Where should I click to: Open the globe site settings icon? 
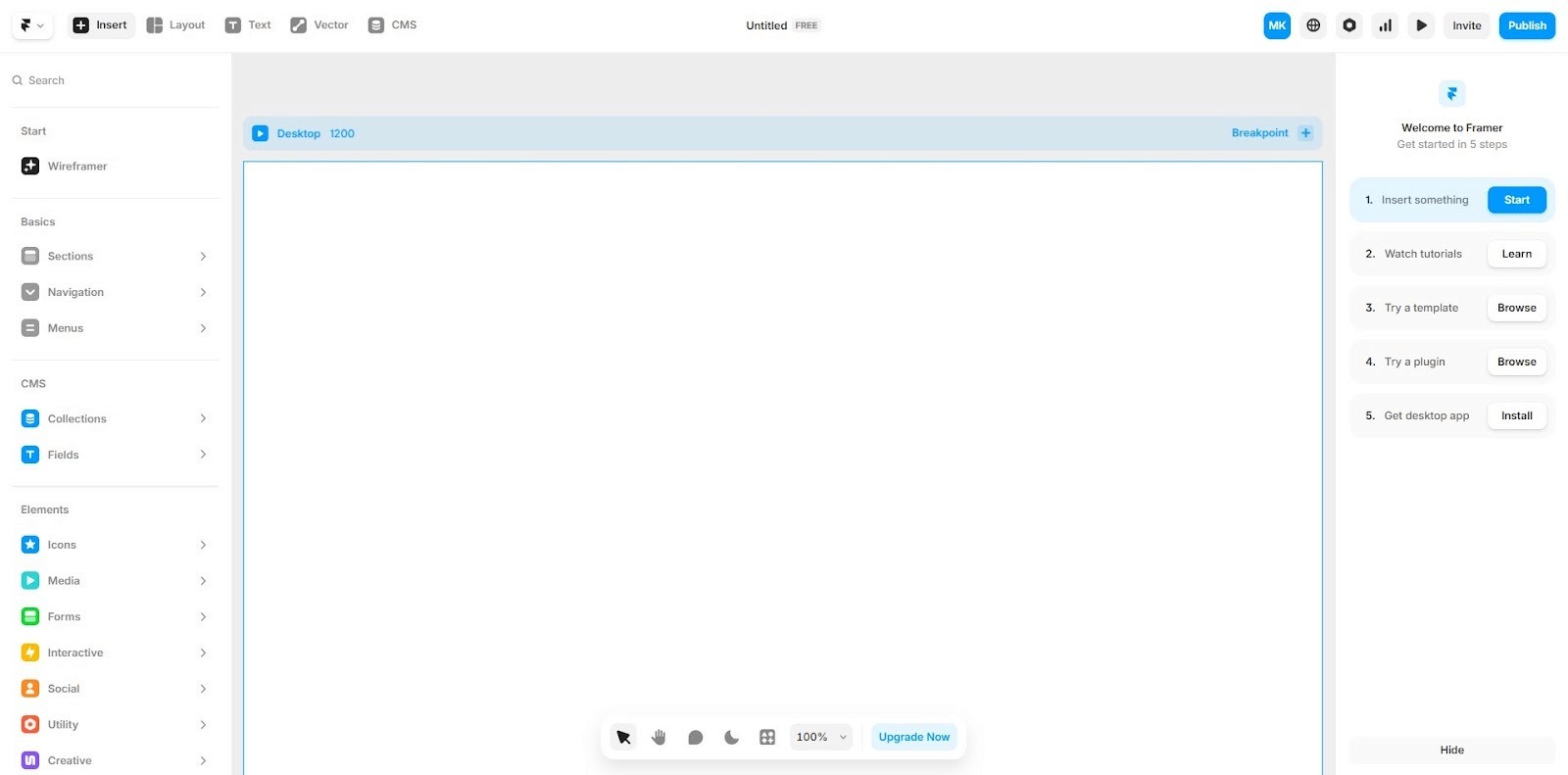pyautogui.click(x=1313, y=25)
